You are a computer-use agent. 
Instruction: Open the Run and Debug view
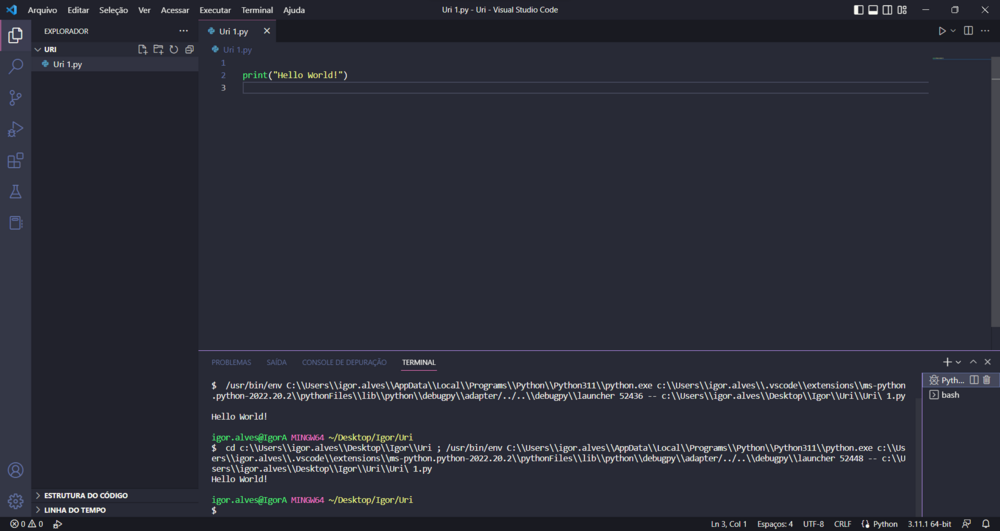point(15,129)
